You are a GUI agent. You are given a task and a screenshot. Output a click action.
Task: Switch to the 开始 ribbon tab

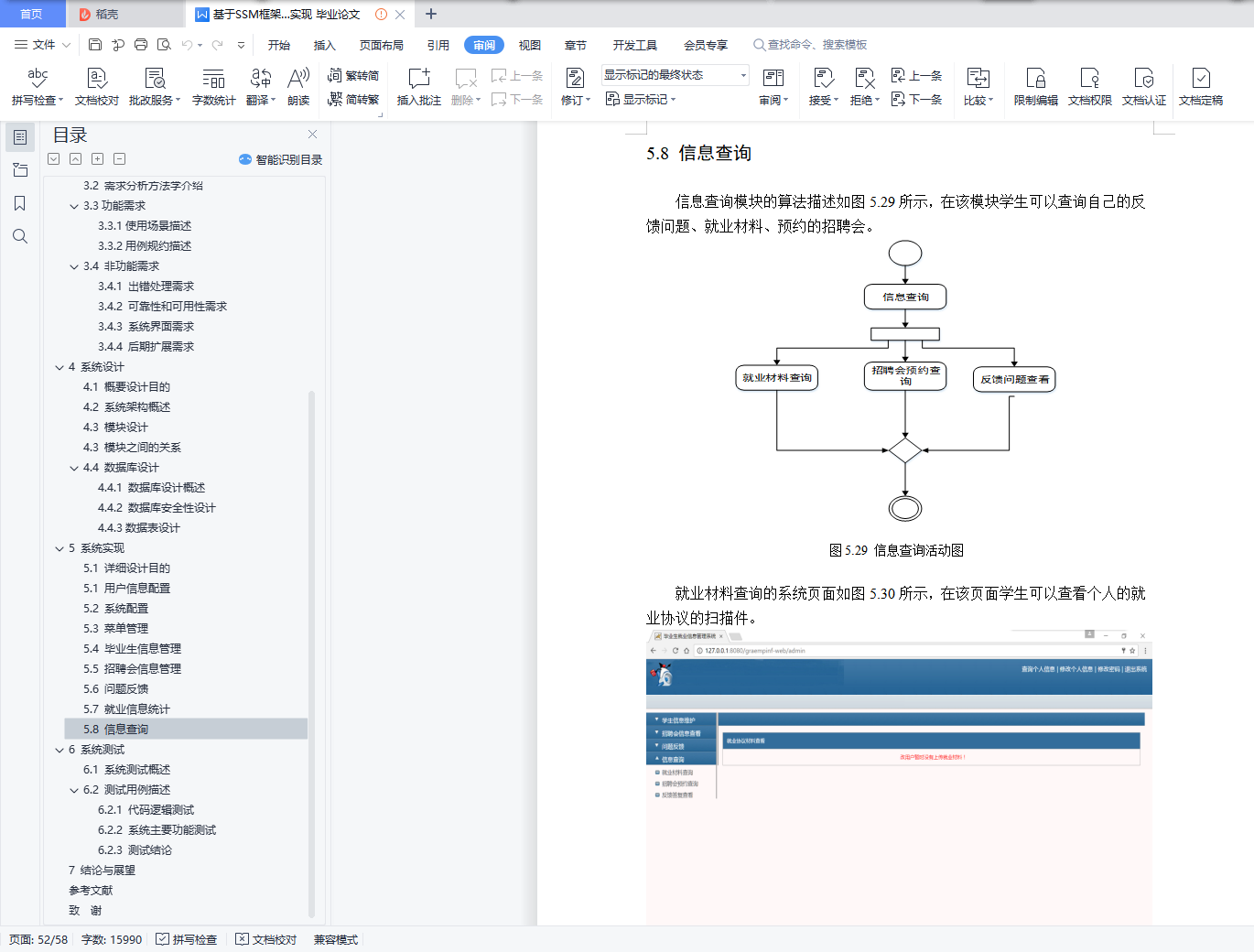[x=279, y=45]
